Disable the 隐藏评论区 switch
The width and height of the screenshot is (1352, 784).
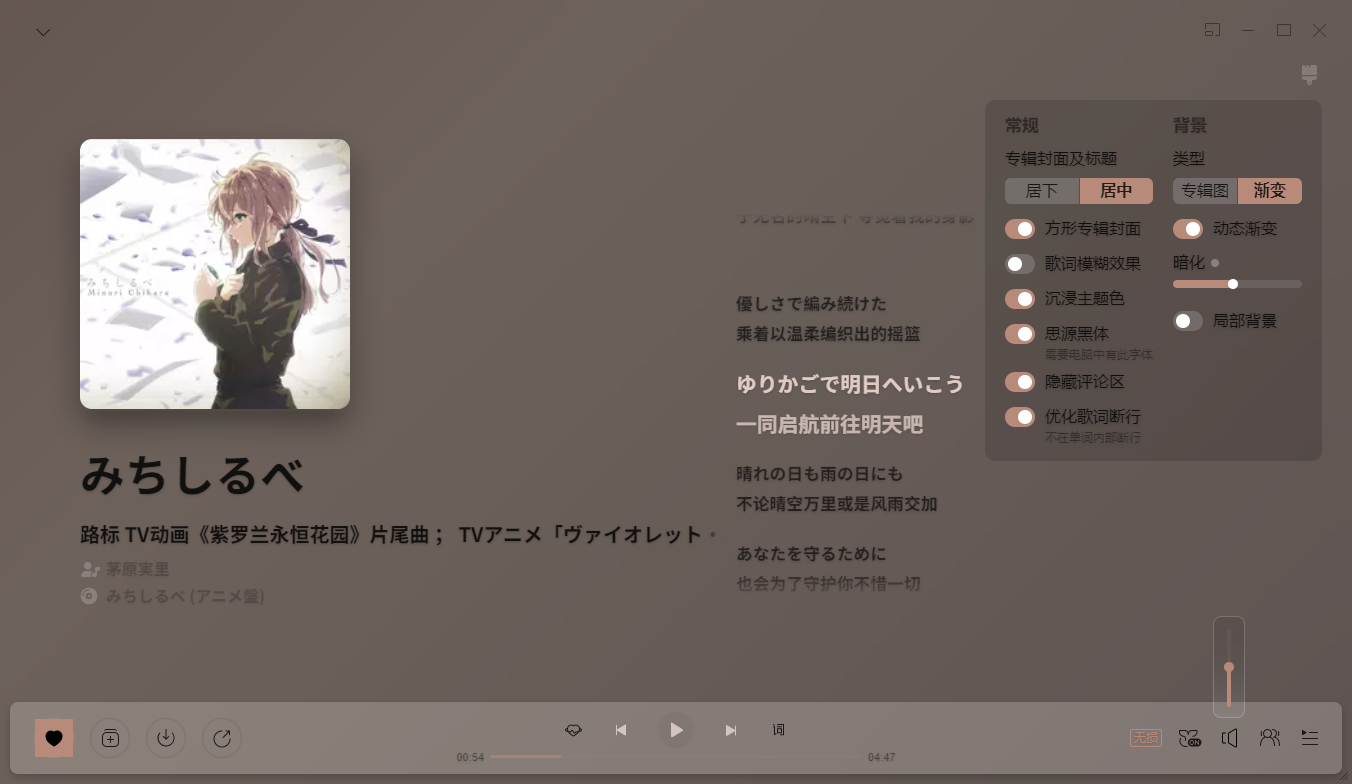1019,382
